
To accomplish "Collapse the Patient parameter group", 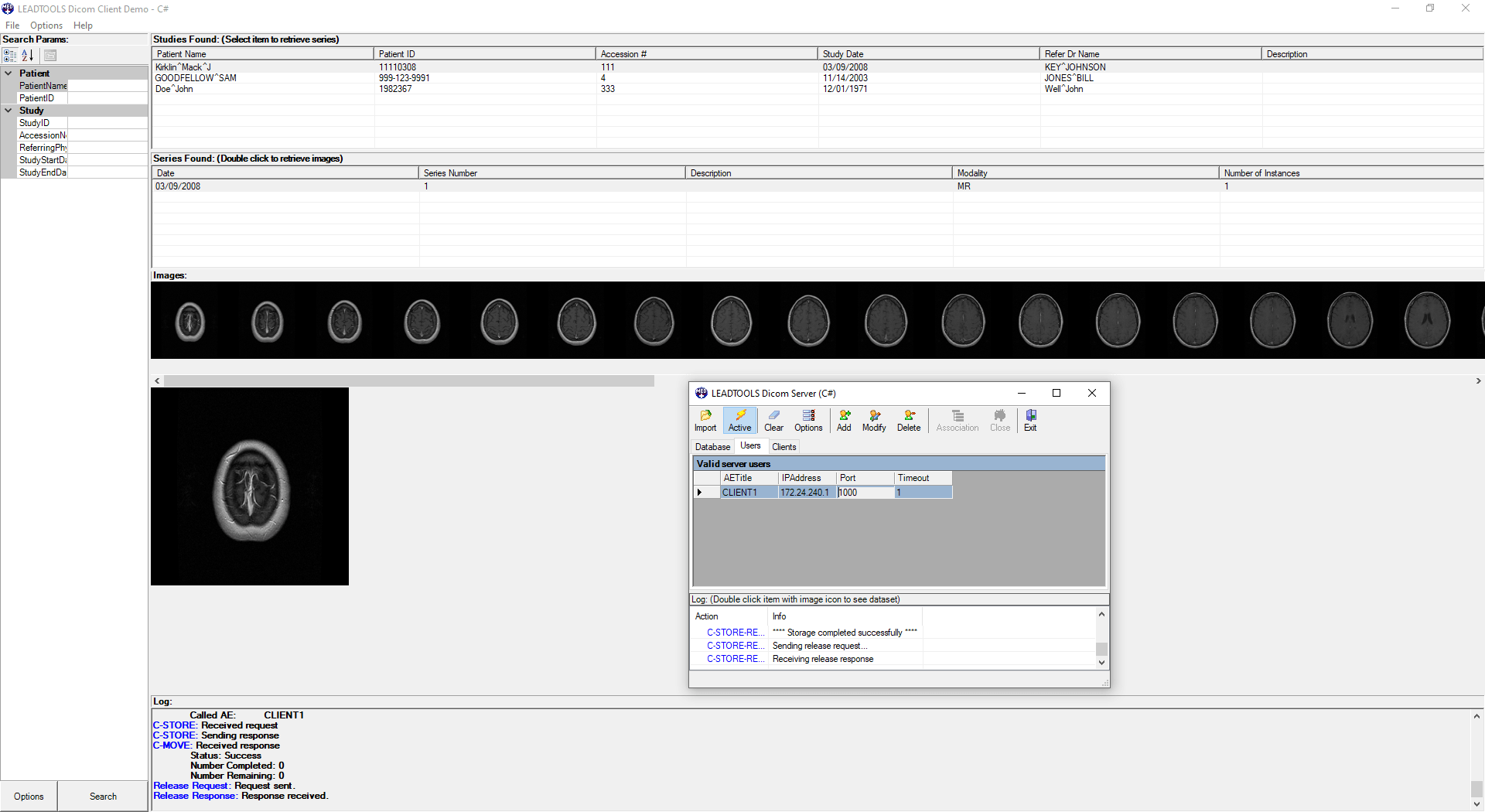I will pyautogui.click(x=9, y=73).
